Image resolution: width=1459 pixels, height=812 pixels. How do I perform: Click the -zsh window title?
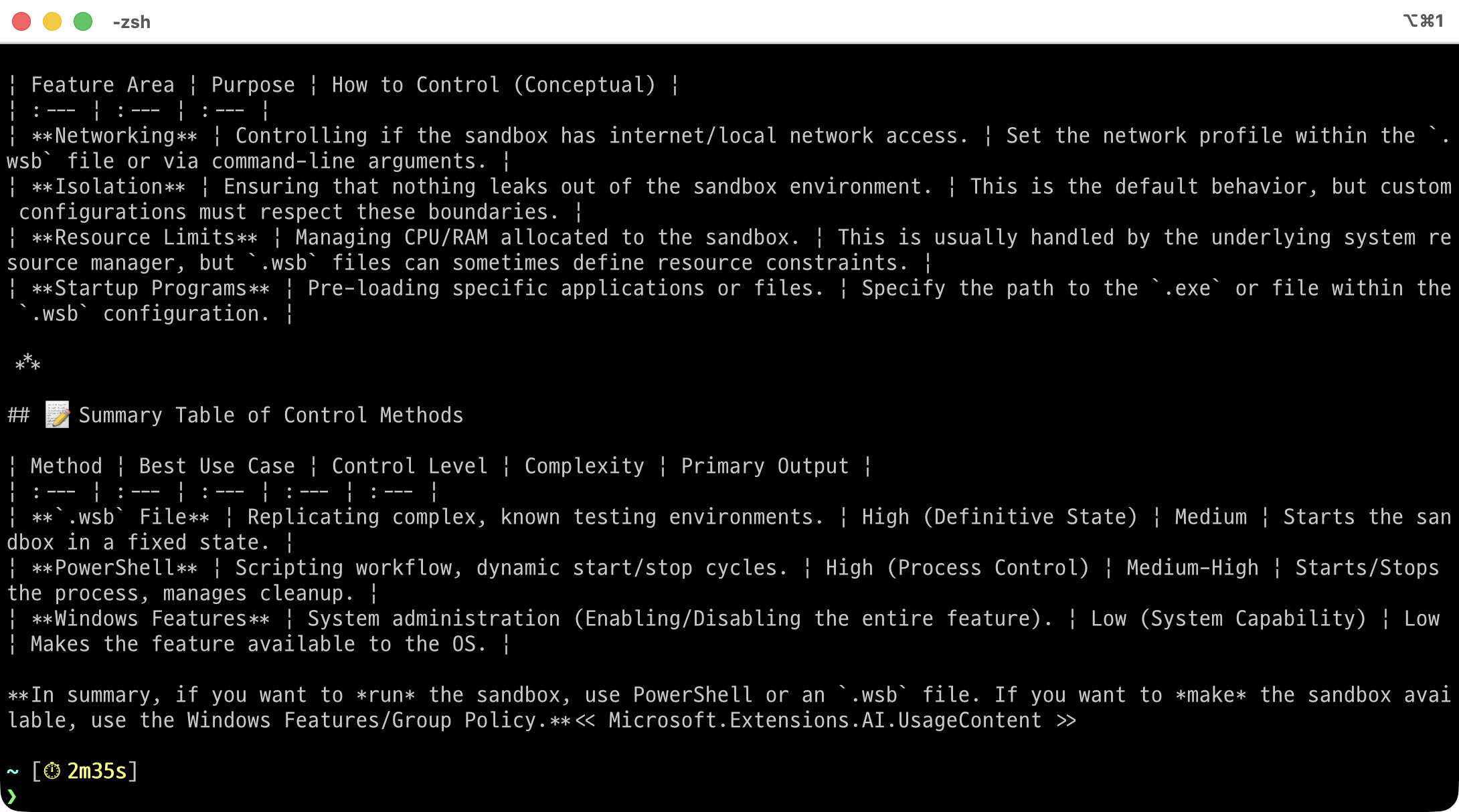click(x=132, y=22)
